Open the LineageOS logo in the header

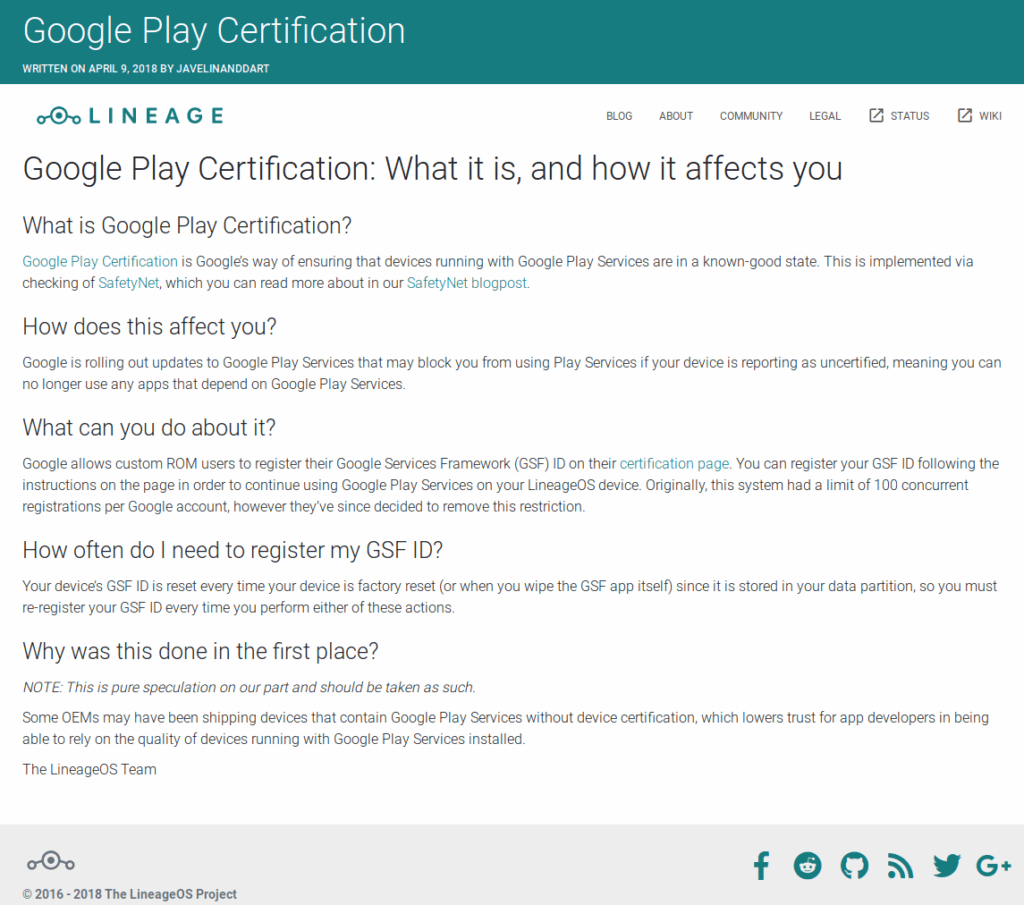point(130,116)
